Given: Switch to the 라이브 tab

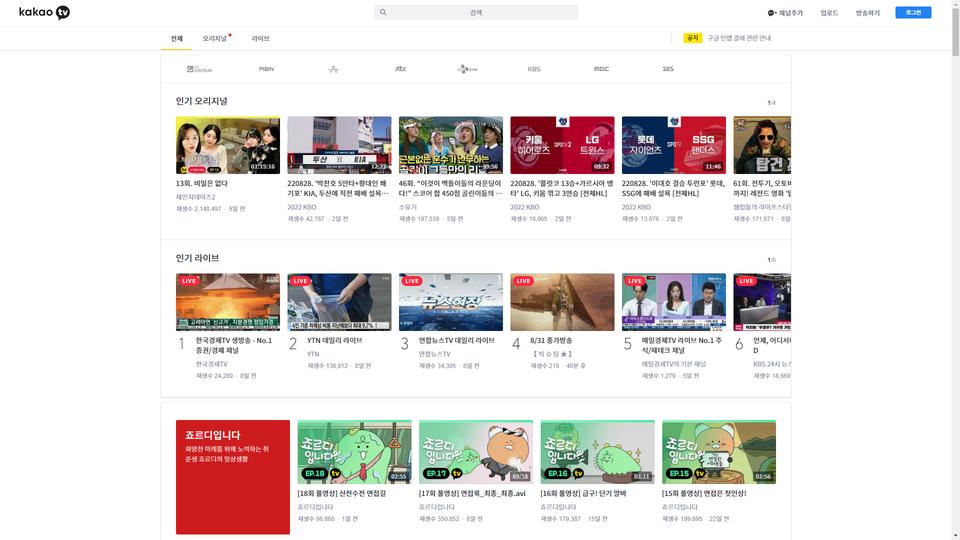Looking at the screenshot, I should click(x=260, y=39).
